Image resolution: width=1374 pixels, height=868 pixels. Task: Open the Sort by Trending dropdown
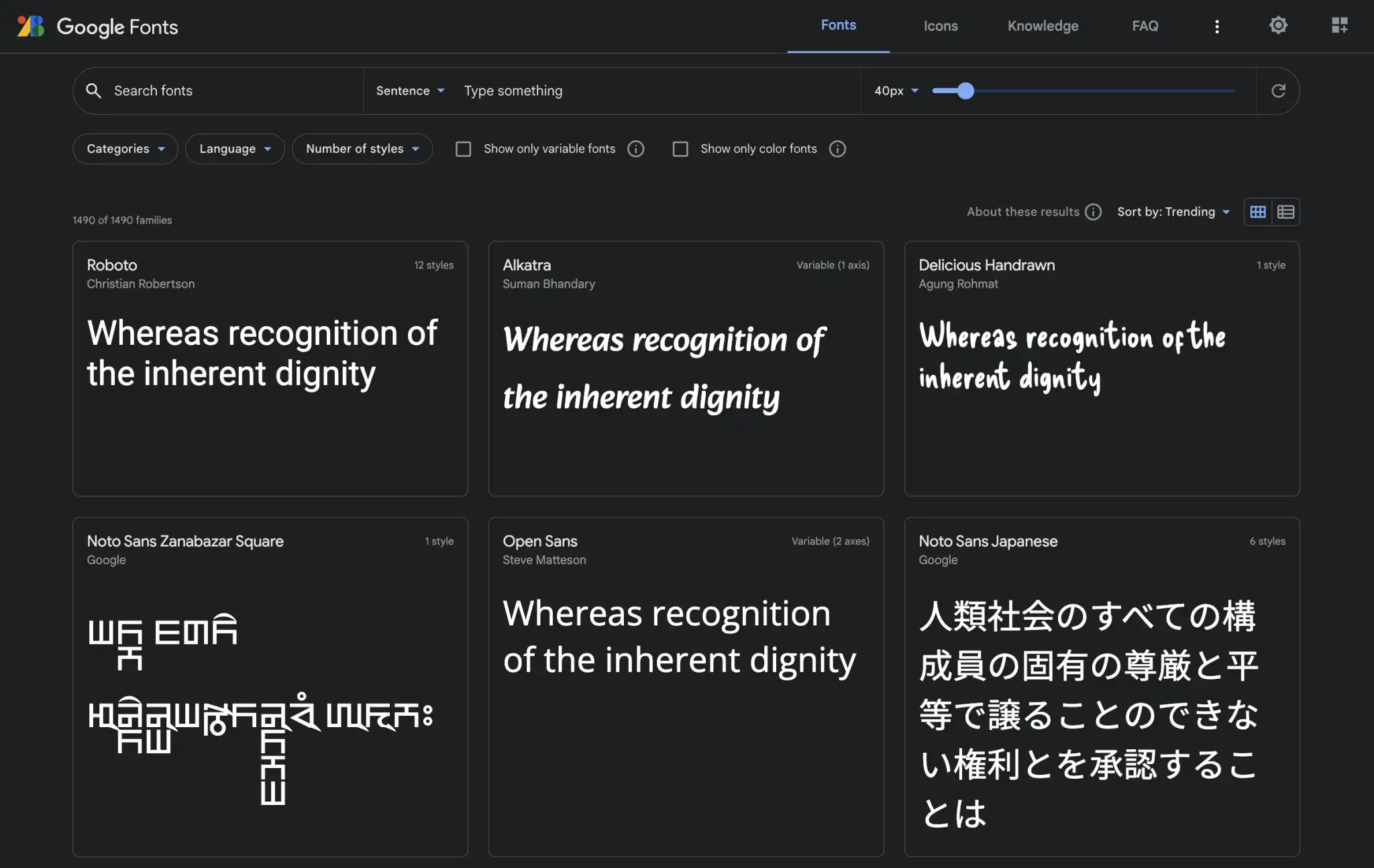(x=1173, y=212)
